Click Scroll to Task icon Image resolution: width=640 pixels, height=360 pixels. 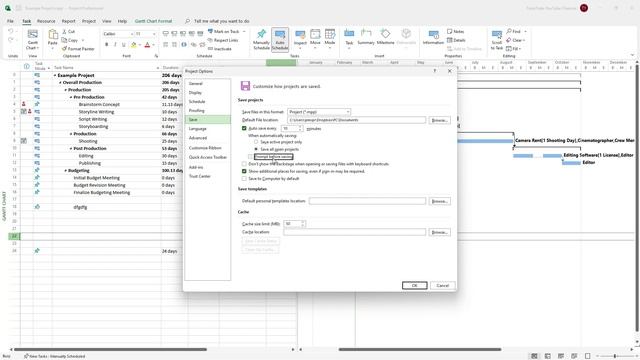click(497, 39)
